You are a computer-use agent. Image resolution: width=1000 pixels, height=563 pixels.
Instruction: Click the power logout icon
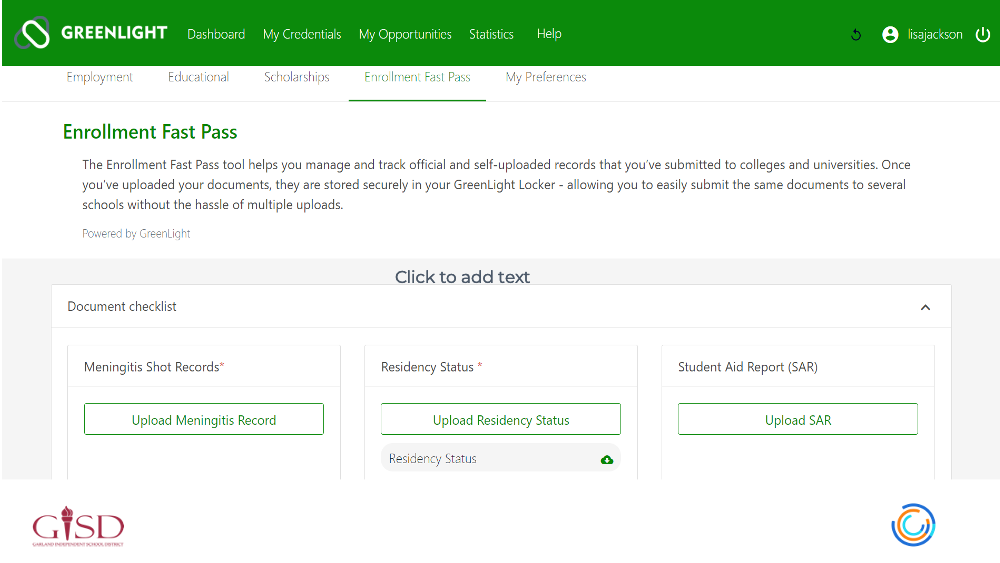[983, 35]
